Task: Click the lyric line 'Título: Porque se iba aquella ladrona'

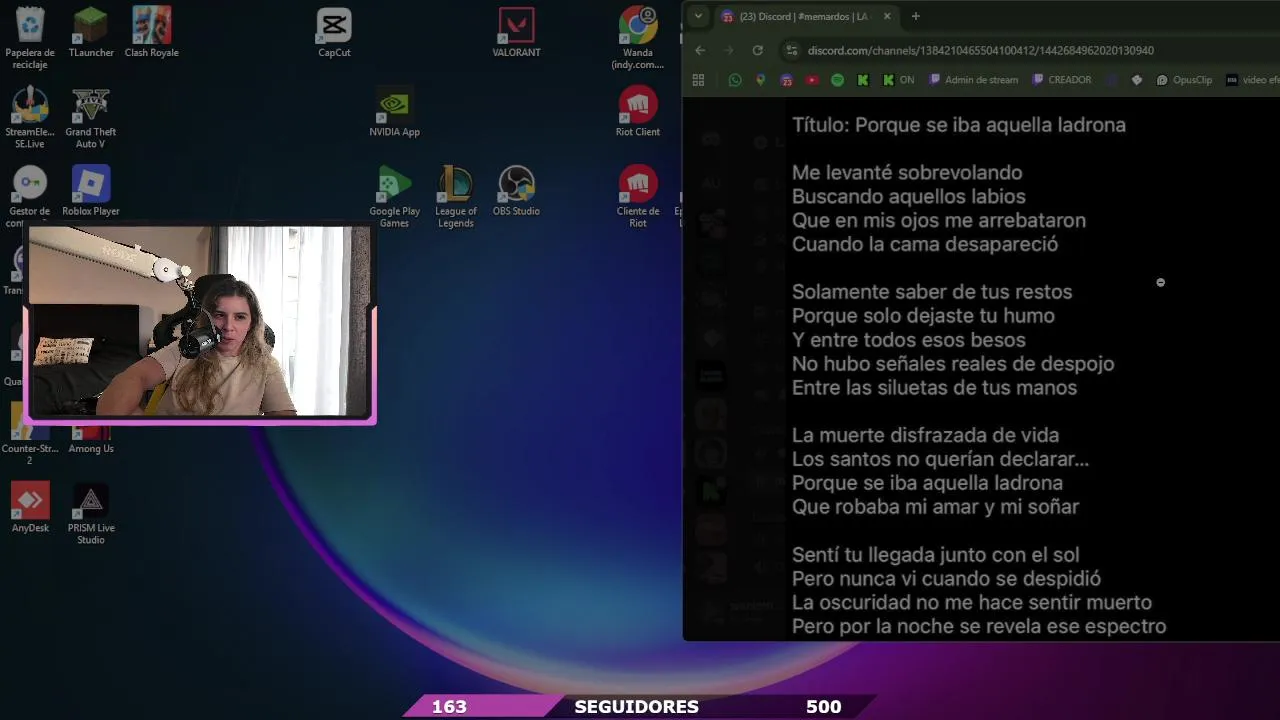Action: 959,125
